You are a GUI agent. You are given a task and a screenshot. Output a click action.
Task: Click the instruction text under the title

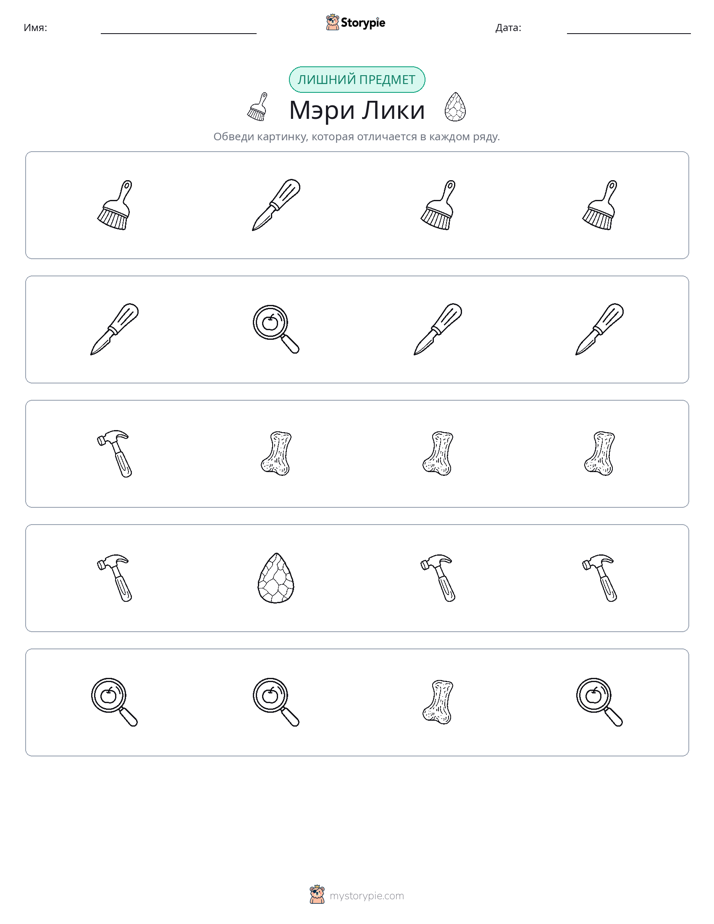(x=356, y=137)
